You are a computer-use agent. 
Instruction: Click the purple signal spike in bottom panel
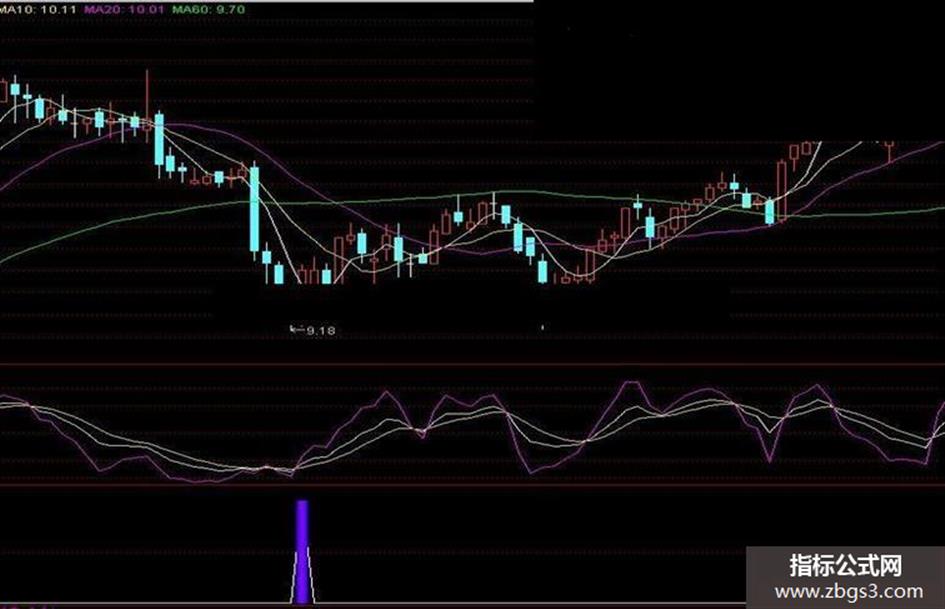303,551
